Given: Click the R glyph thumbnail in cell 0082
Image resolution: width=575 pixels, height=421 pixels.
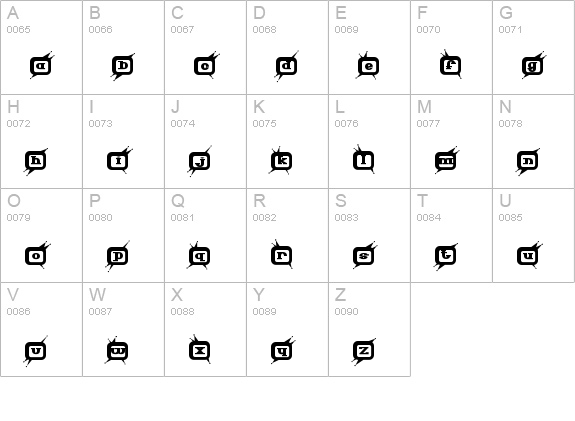Looking at the screenshot, I should pos(282,254).
